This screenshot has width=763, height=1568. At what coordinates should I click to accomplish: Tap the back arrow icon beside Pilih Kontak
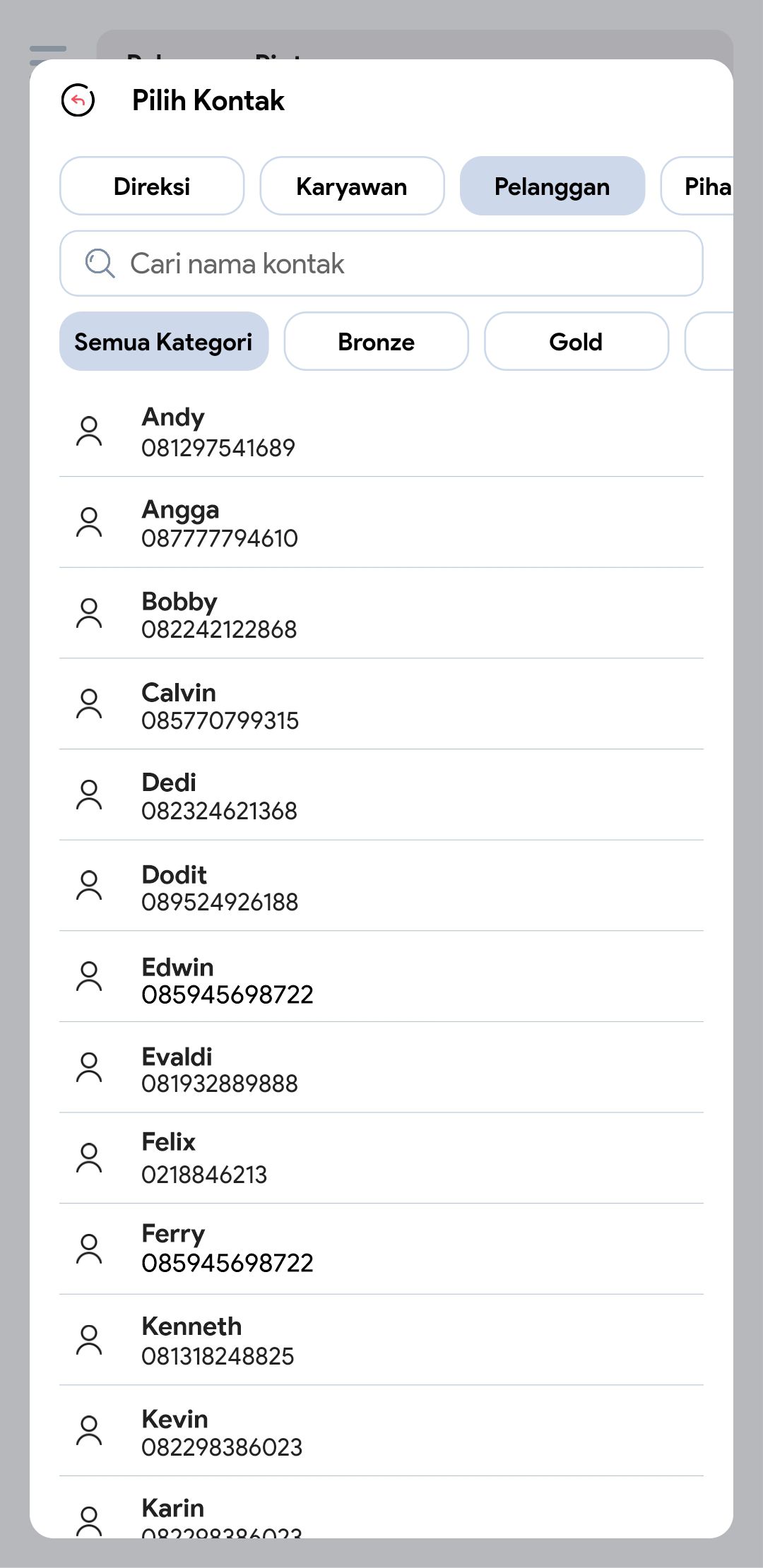pos(78,100)
